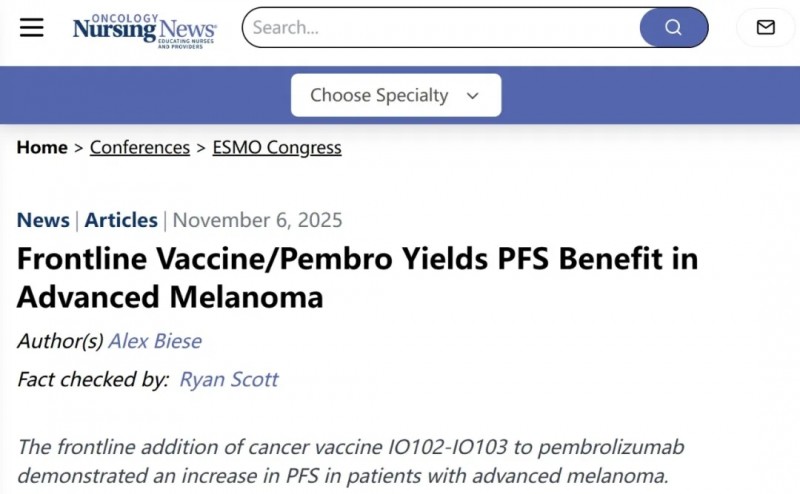The image size is (800, 494).
Task: Focus the Search text field
Action: [440, 27]
